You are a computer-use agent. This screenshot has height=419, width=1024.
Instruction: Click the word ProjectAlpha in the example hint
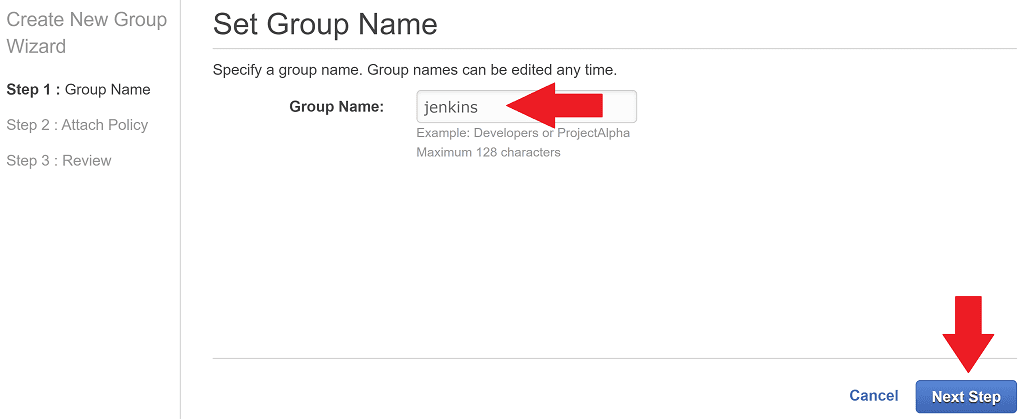pyautogui.click(x=594, y=133)
